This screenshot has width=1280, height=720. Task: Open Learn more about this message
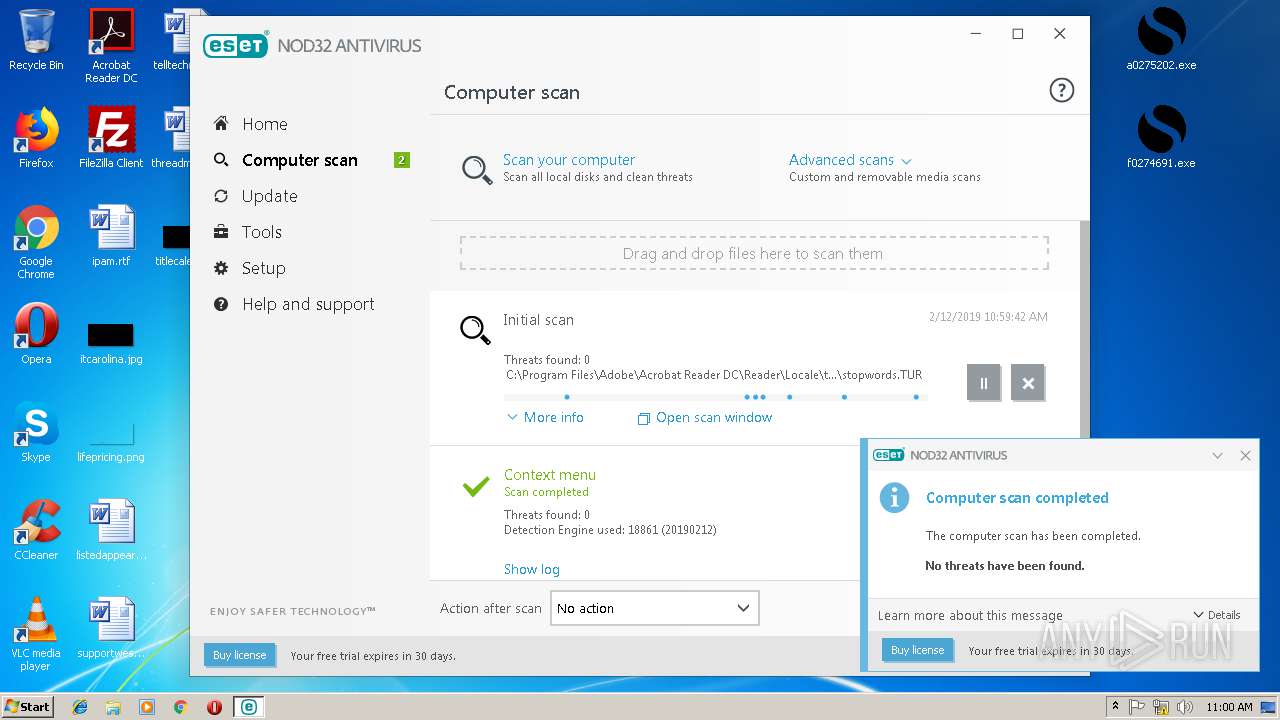pos(970,615)
